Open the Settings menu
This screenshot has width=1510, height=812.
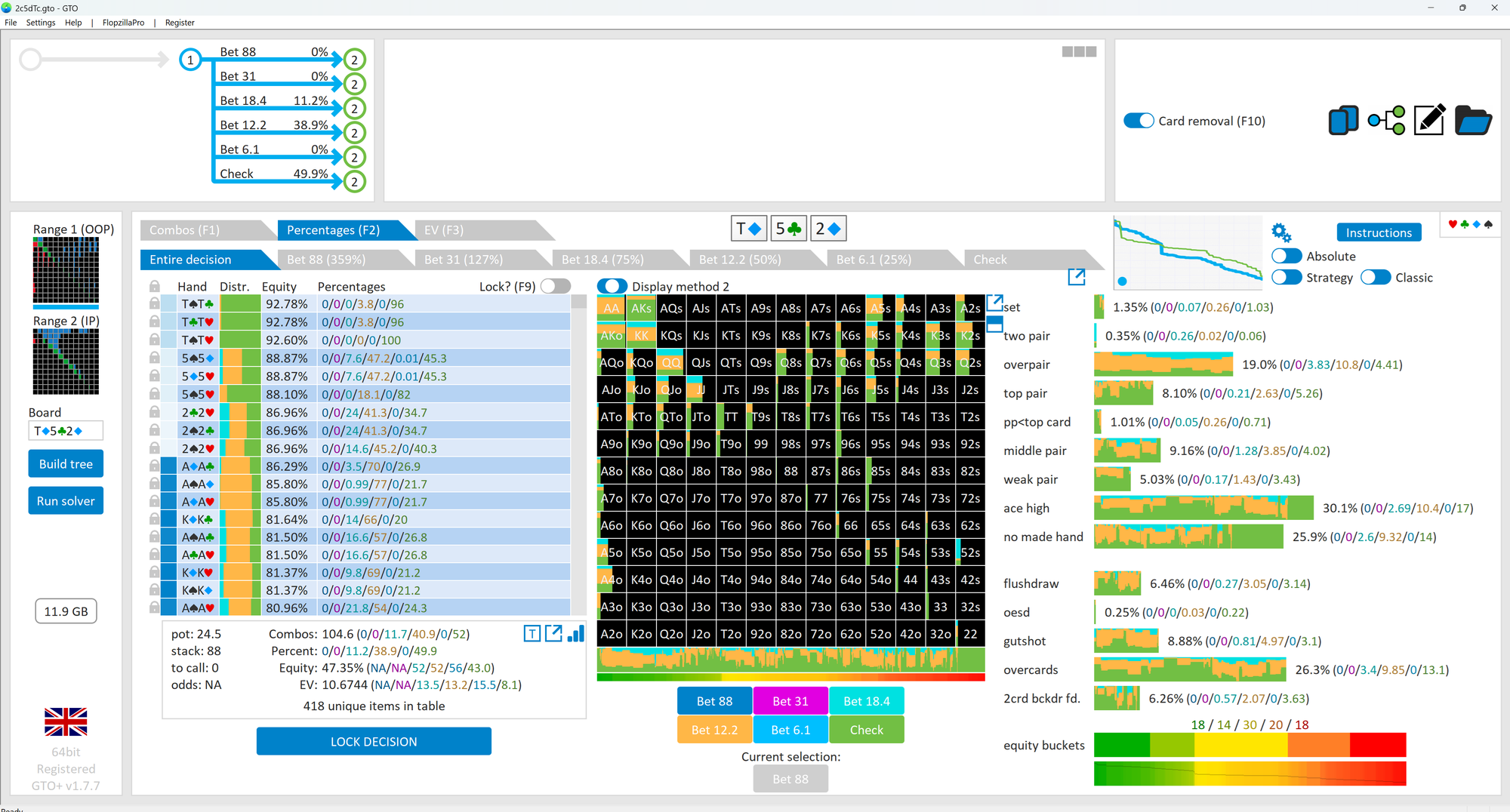41,23
